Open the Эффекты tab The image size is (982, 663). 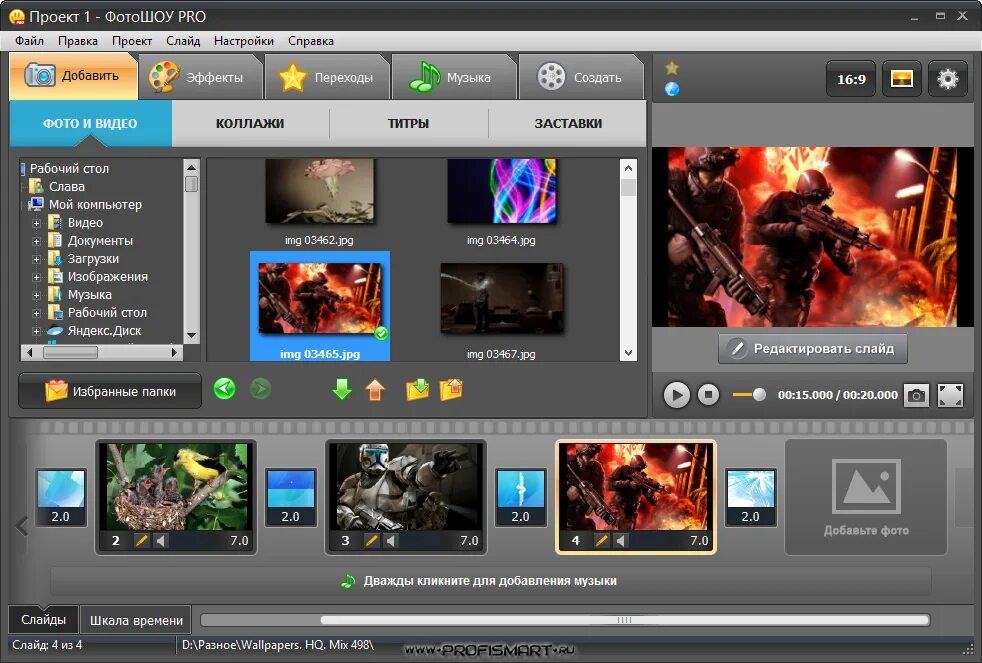click(199, 78)
